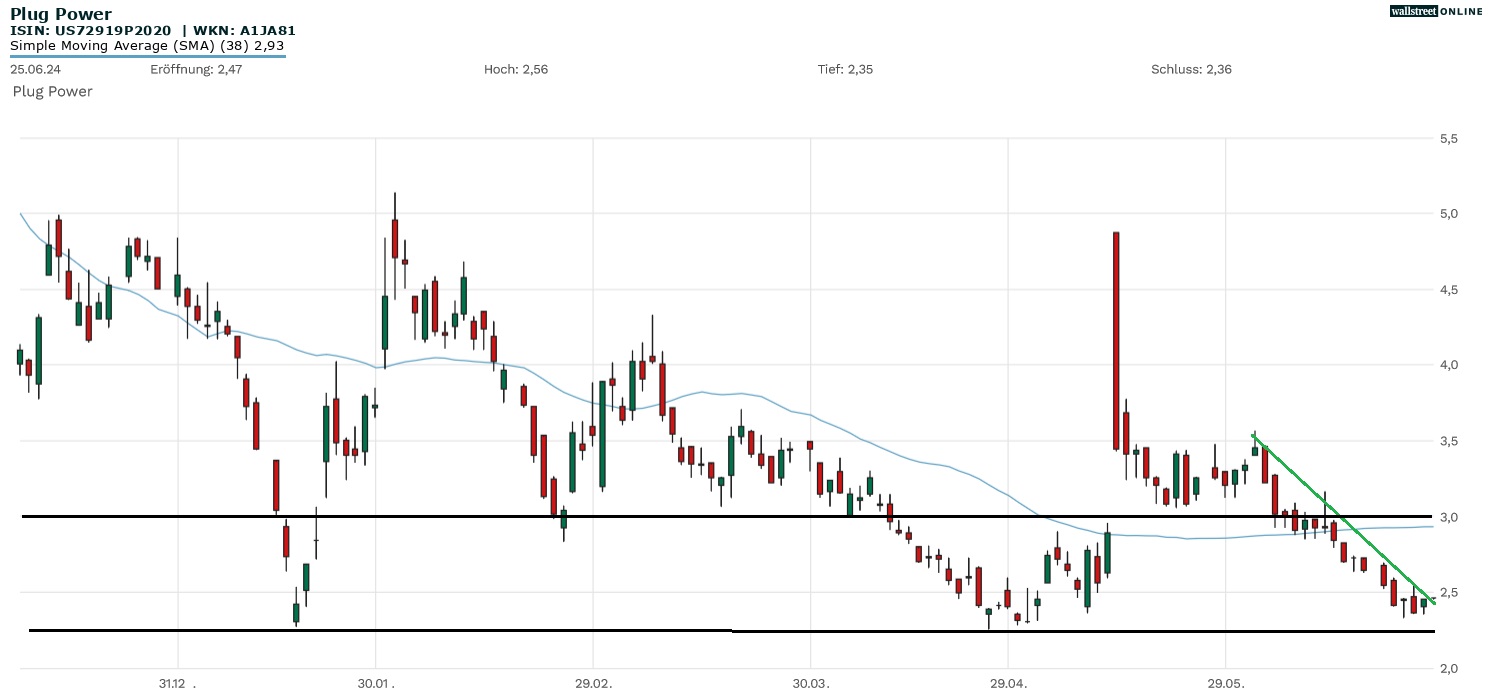This screenshot has height=689, width=1490.
Task: Click the Plug Power series label above chart
Action: click(x=52, y=91)
